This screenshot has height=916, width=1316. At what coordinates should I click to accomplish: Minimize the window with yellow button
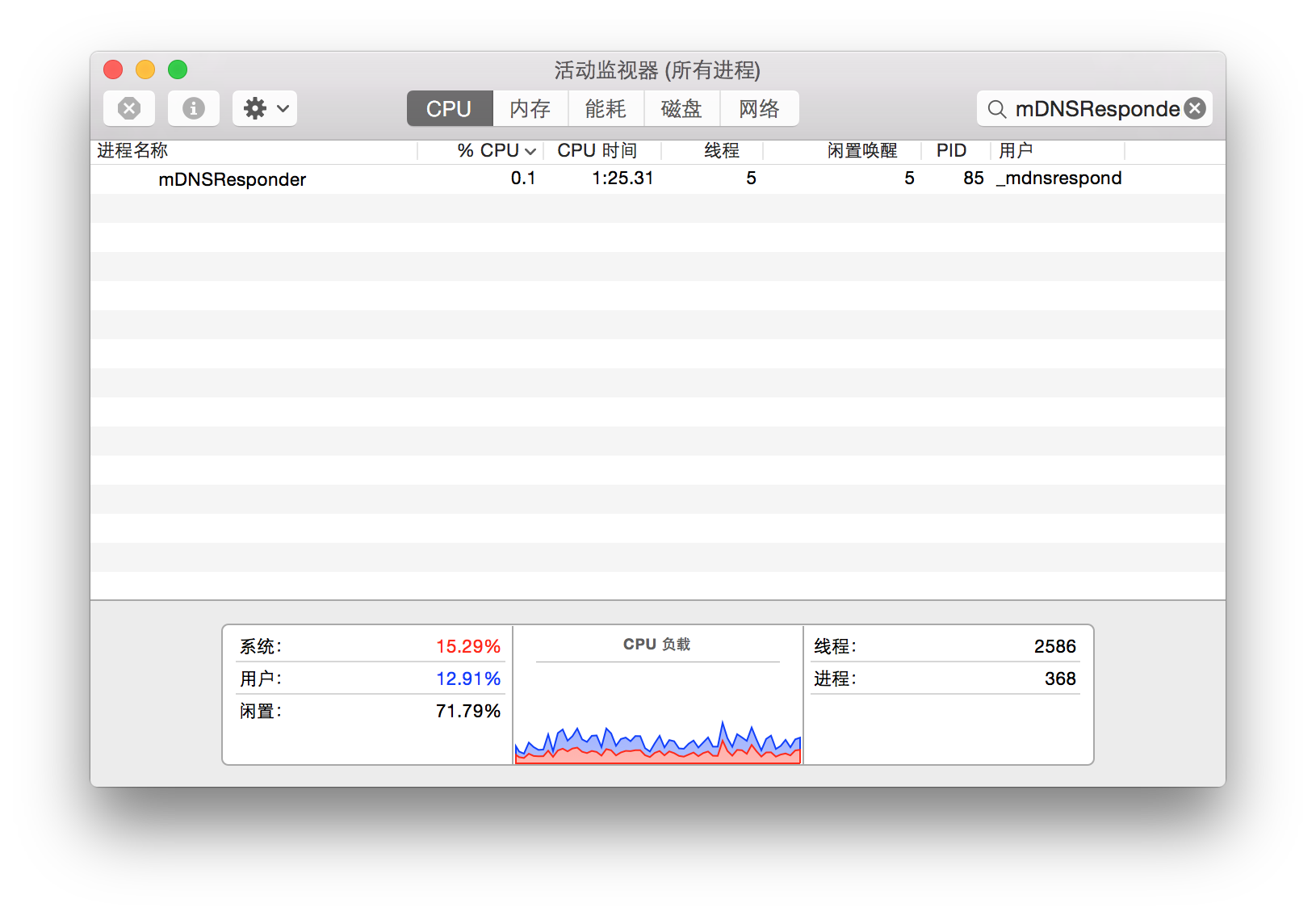tap(145, 69)
